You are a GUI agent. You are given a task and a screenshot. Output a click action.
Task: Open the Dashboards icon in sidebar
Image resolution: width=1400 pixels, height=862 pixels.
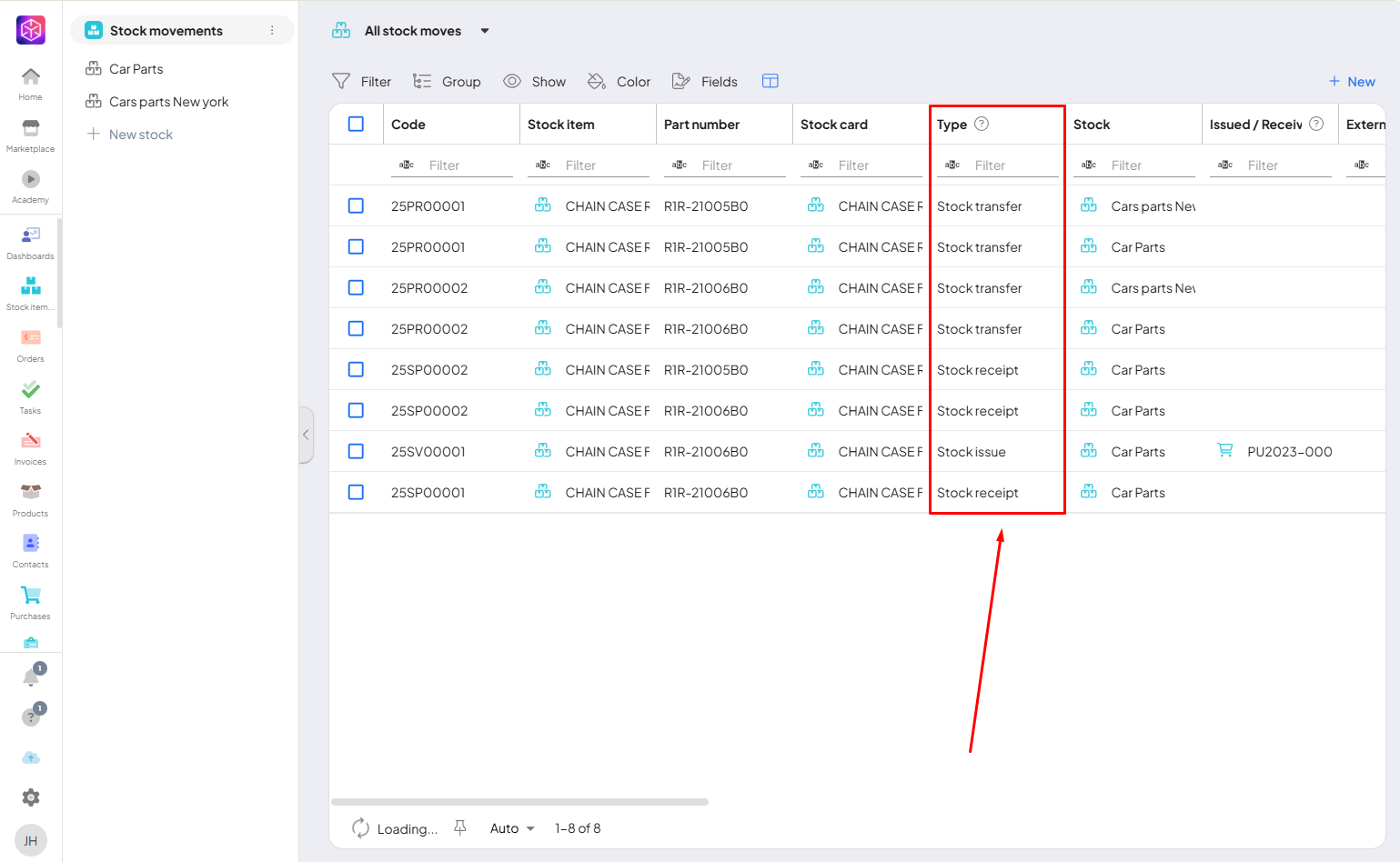[x=30, y=236]
